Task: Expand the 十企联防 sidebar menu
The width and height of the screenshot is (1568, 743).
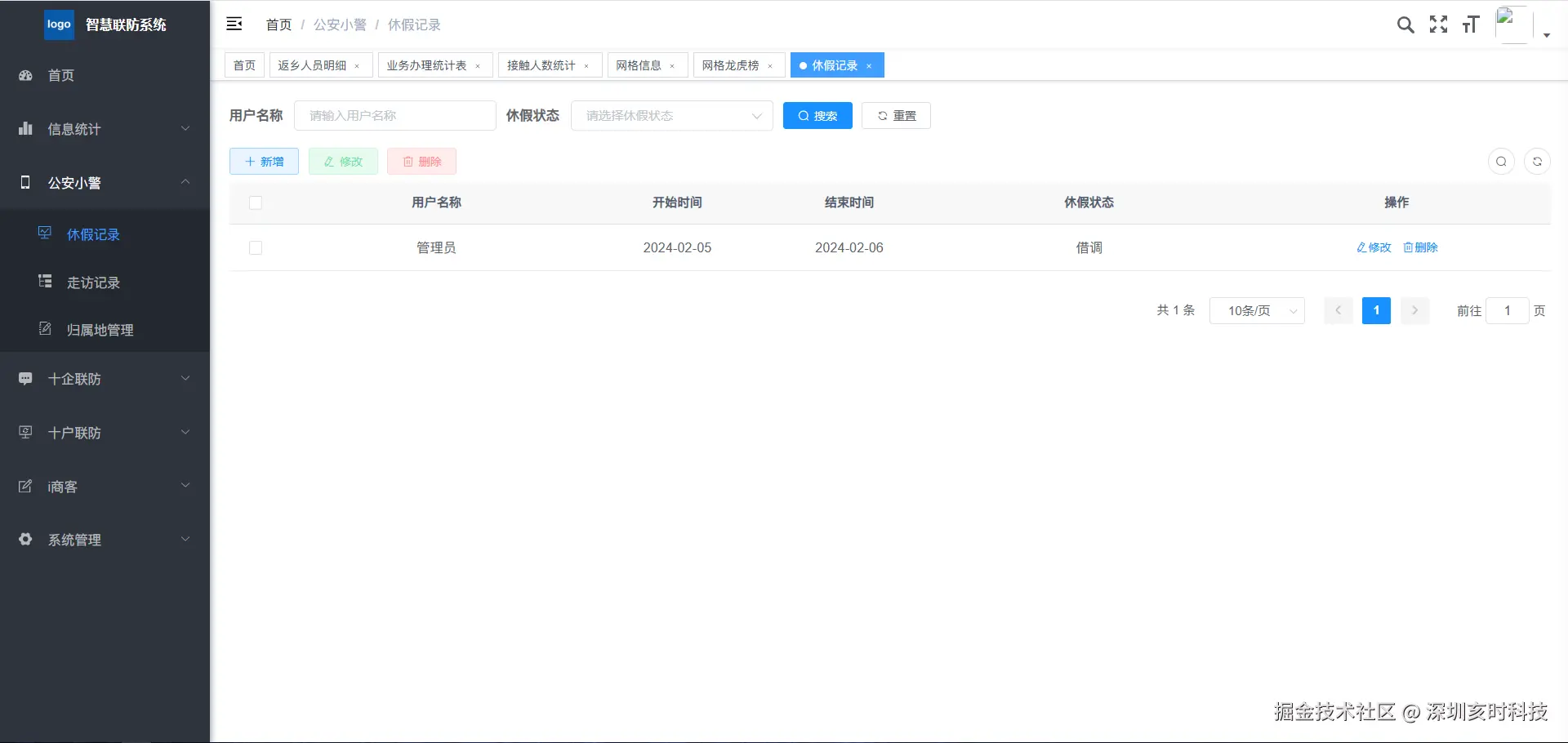Action: 105,379
